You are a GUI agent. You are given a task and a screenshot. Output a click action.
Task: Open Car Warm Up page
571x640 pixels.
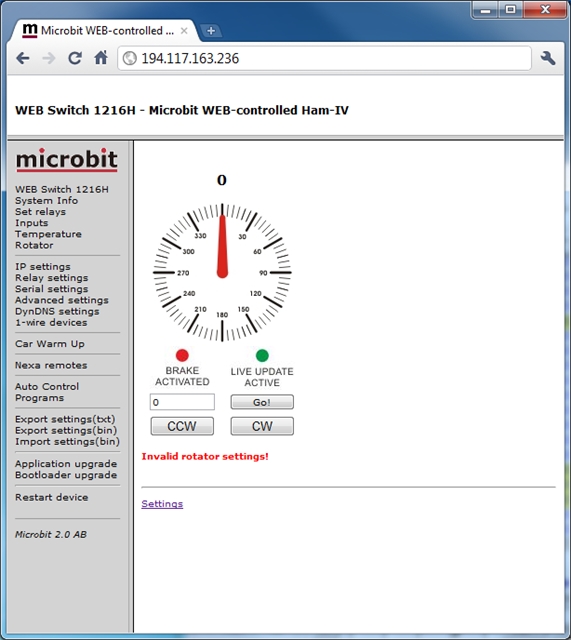coord(50,344)
